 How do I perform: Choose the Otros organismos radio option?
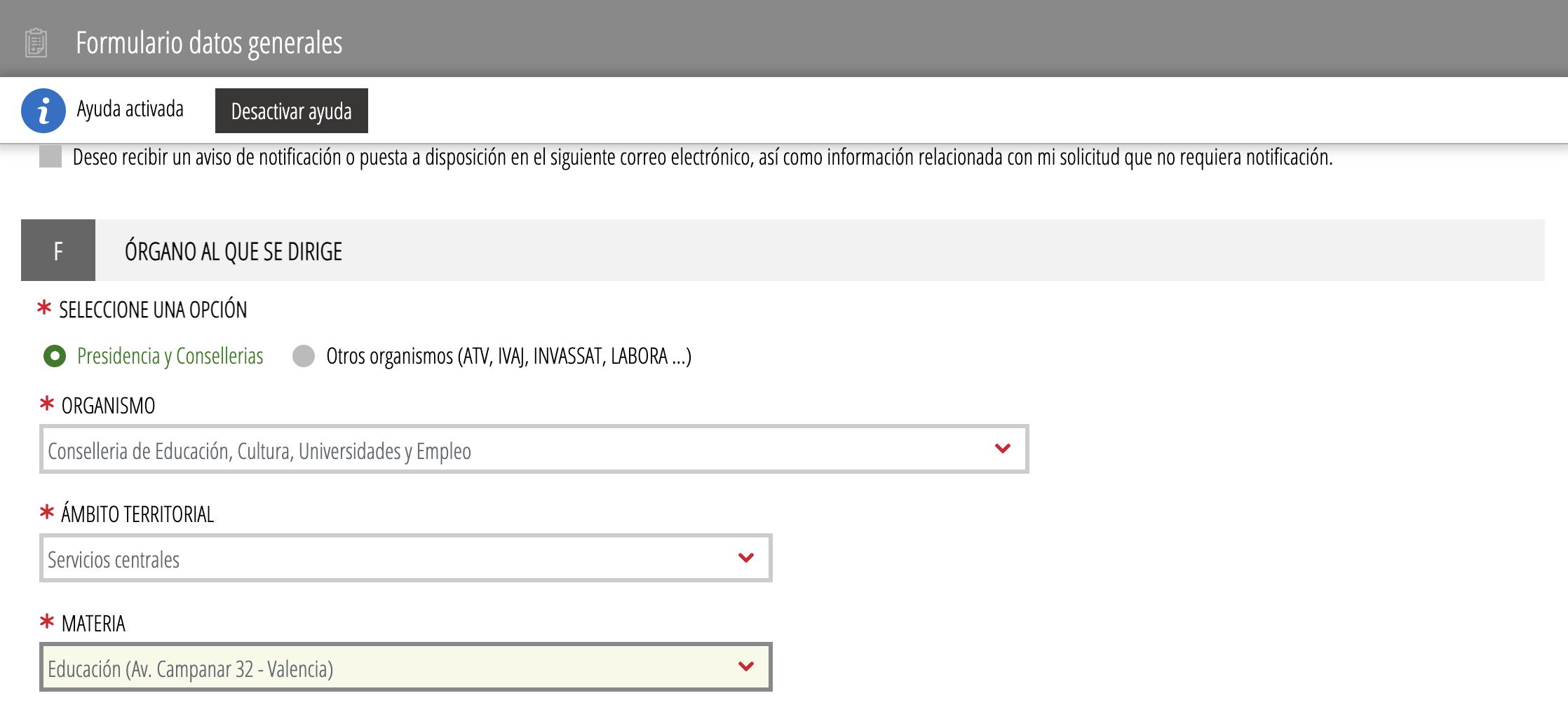tap(304, 356)
